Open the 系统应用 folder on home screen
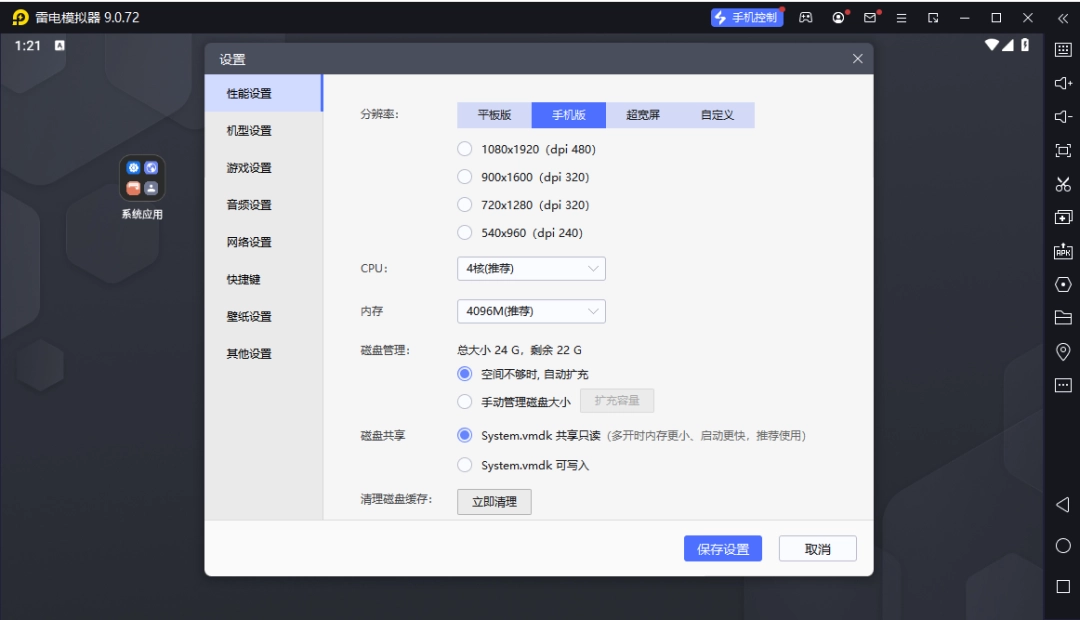Image resolution: width=1080 pixels, height=620 pixels. 142,178
